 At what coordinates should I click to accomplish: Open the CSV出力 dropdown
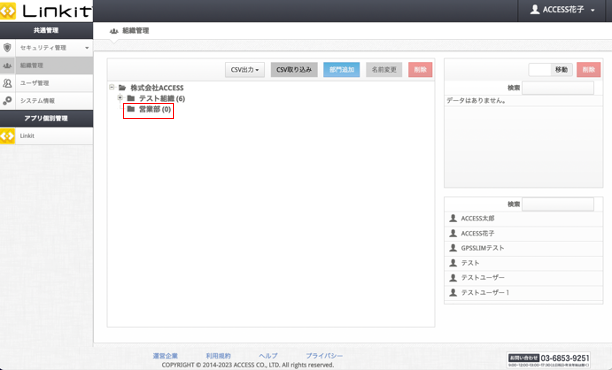(x=245, y=70)
